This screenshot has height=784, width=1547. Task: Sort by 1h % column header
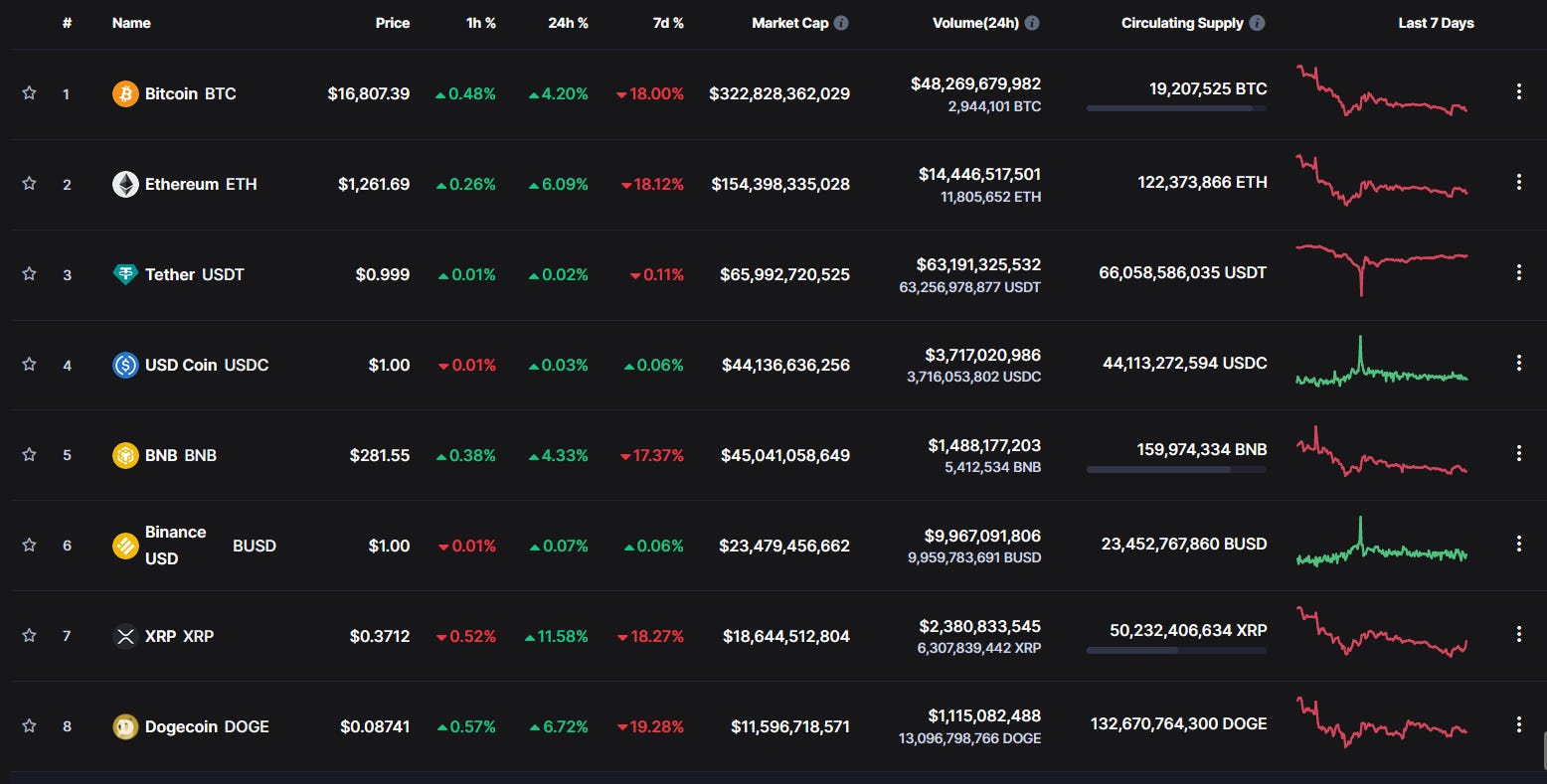click(481, 23)
